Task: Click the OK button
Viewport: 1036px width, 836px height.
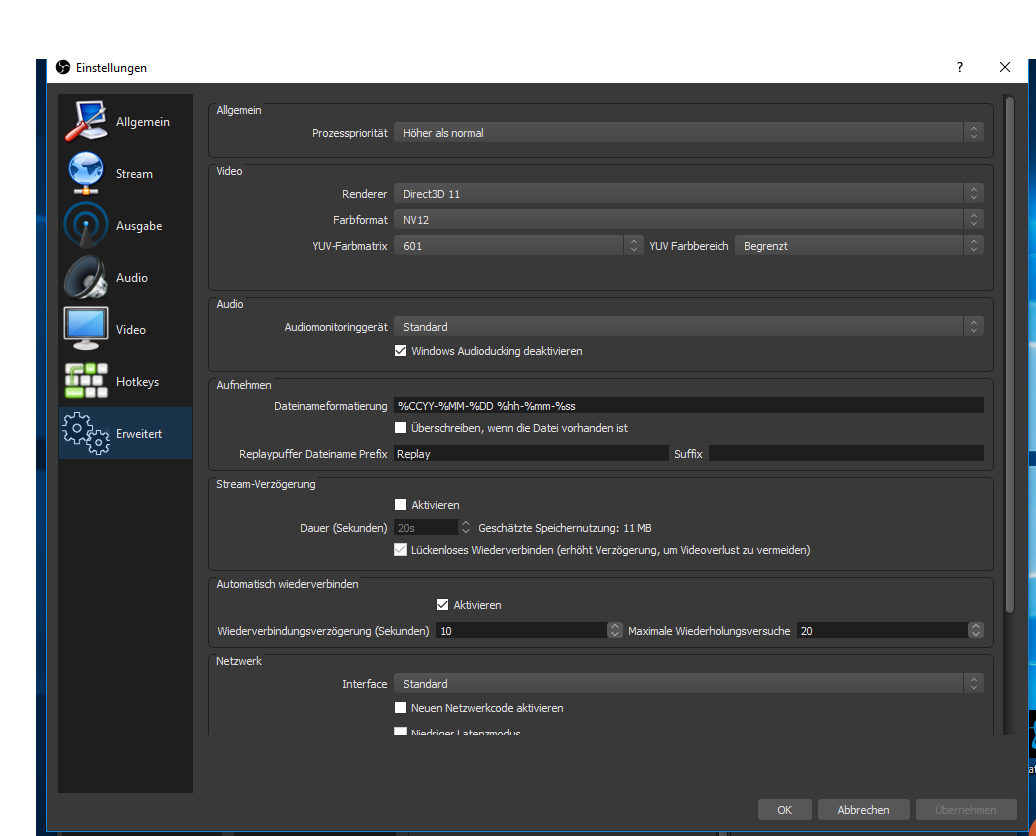Action: [x=784, y=810]
